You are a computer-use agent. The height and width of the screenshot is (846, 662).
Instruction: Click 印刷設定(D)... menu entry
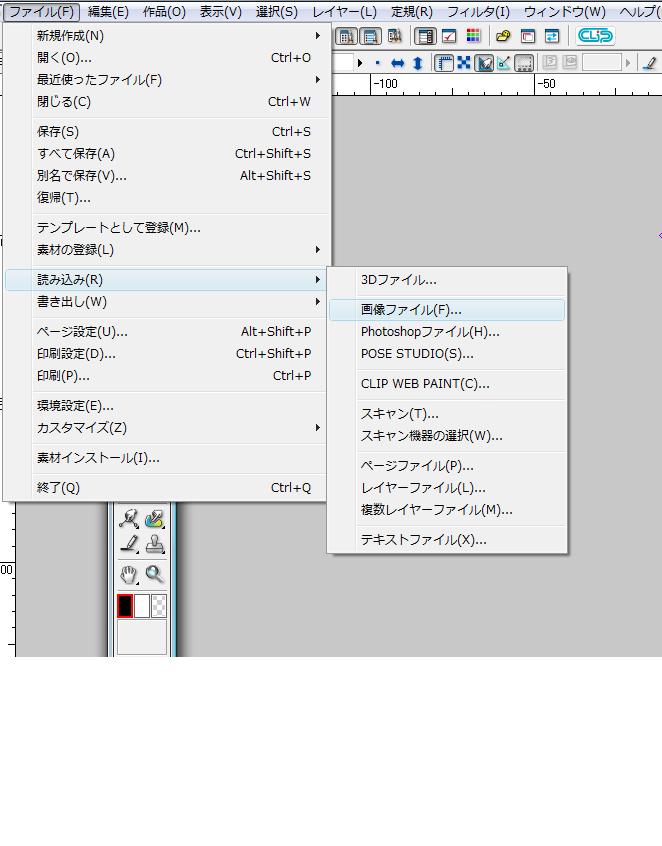pos(167,354)
